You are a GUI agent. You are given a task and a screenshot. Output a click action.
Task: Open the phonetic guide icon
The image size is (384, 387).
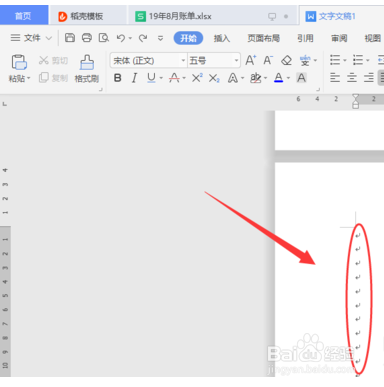click(305, 61)
